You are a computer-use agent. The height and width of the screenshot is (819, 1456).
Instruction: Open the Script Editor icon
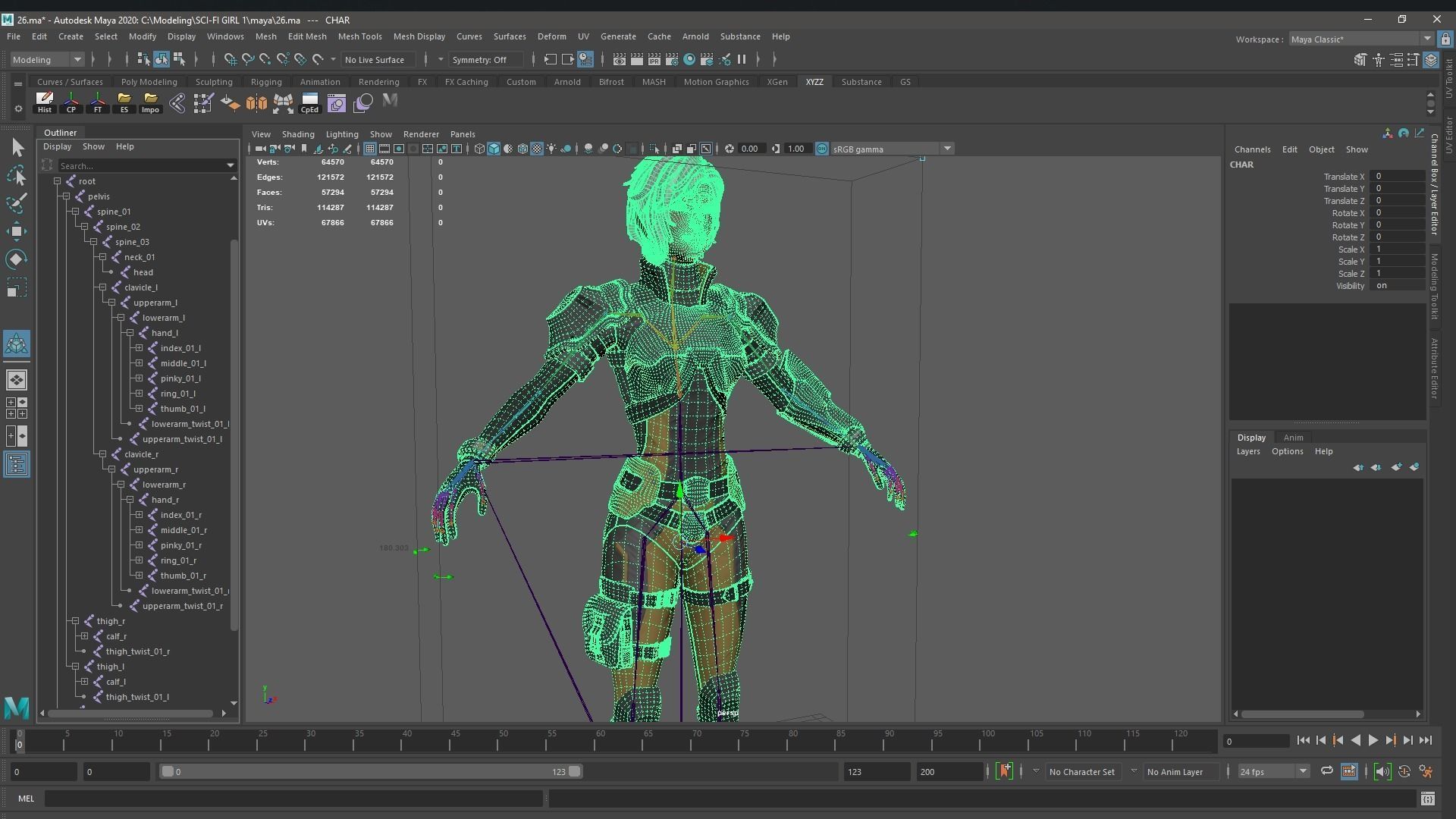tap(1428, 799)
